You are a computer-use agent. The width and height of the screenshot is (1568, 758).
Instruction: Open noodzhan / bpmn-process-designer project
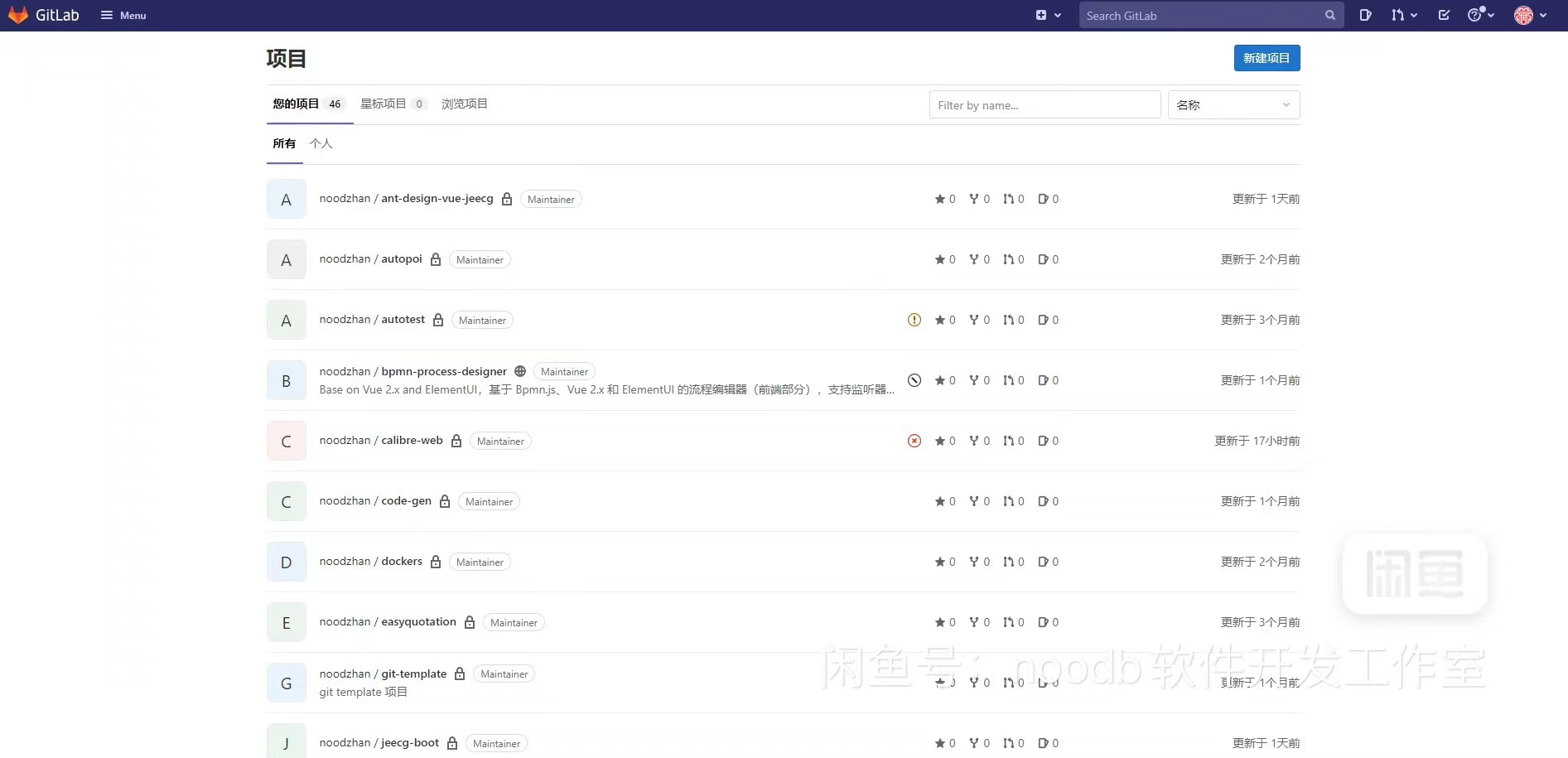413,371
